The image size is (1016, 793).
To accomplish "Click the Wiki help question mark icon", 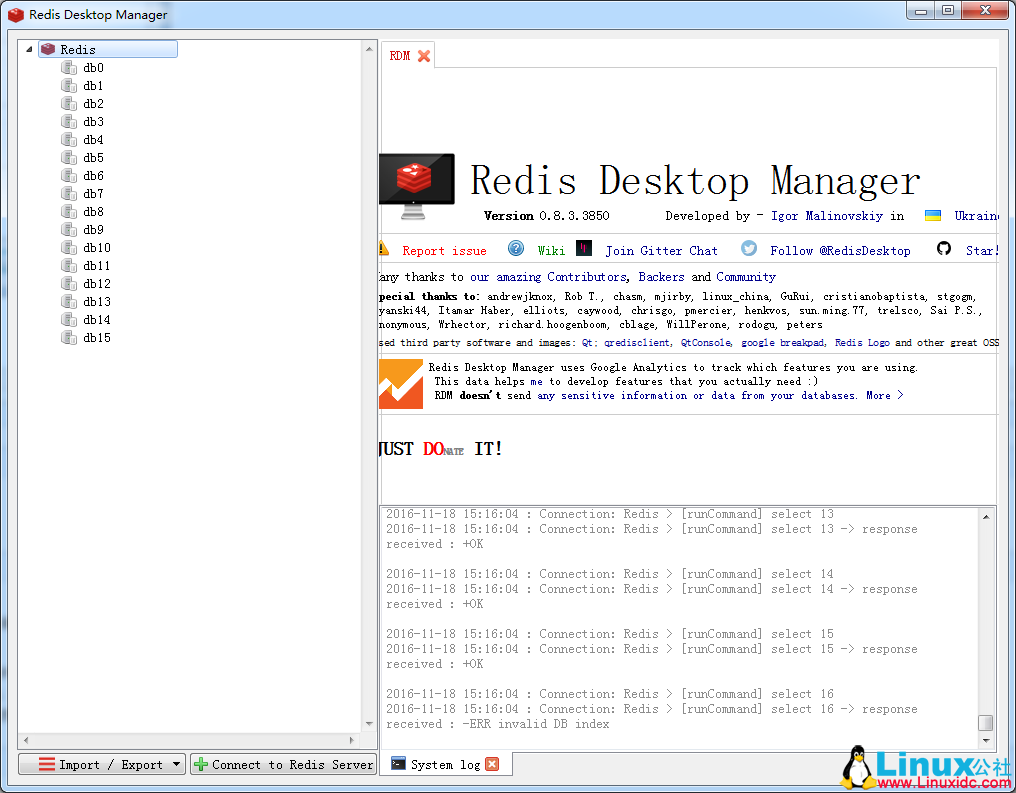I will tap(515, 249).
